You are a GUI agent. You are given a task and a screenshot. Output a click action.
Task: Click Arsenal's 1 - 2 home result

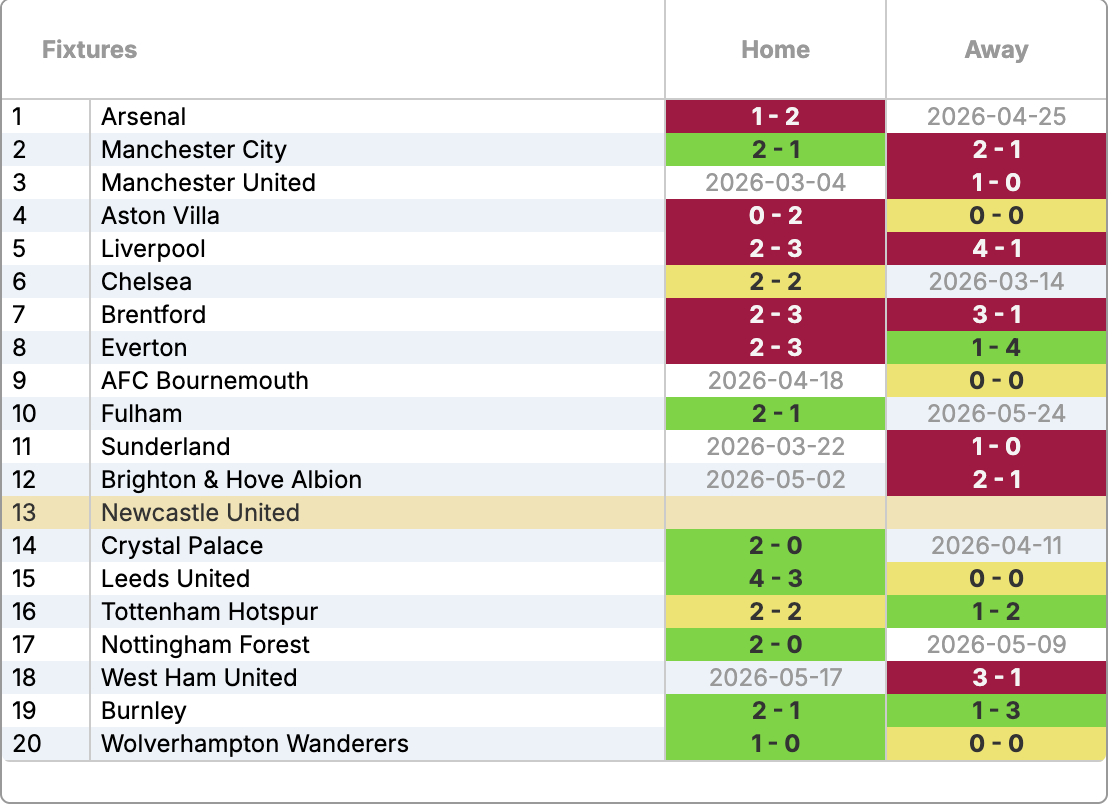tap(775, 117)
